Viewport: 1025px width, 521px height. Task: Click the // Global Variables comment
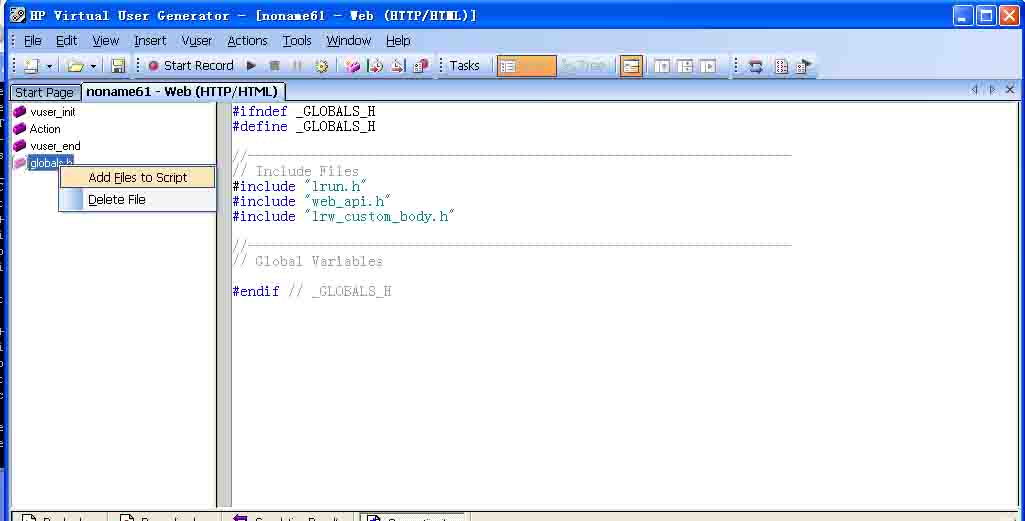[308, 261]
